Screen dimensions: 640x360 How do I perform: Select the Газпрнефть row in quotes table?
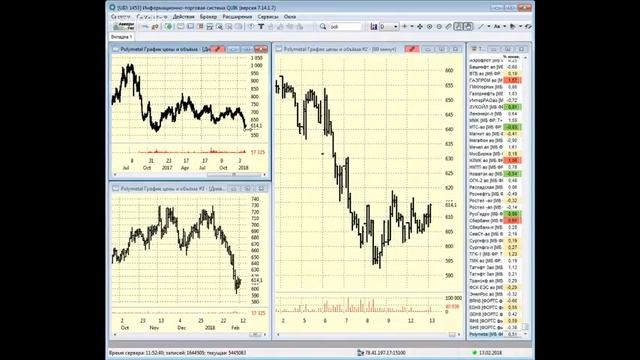495,93
